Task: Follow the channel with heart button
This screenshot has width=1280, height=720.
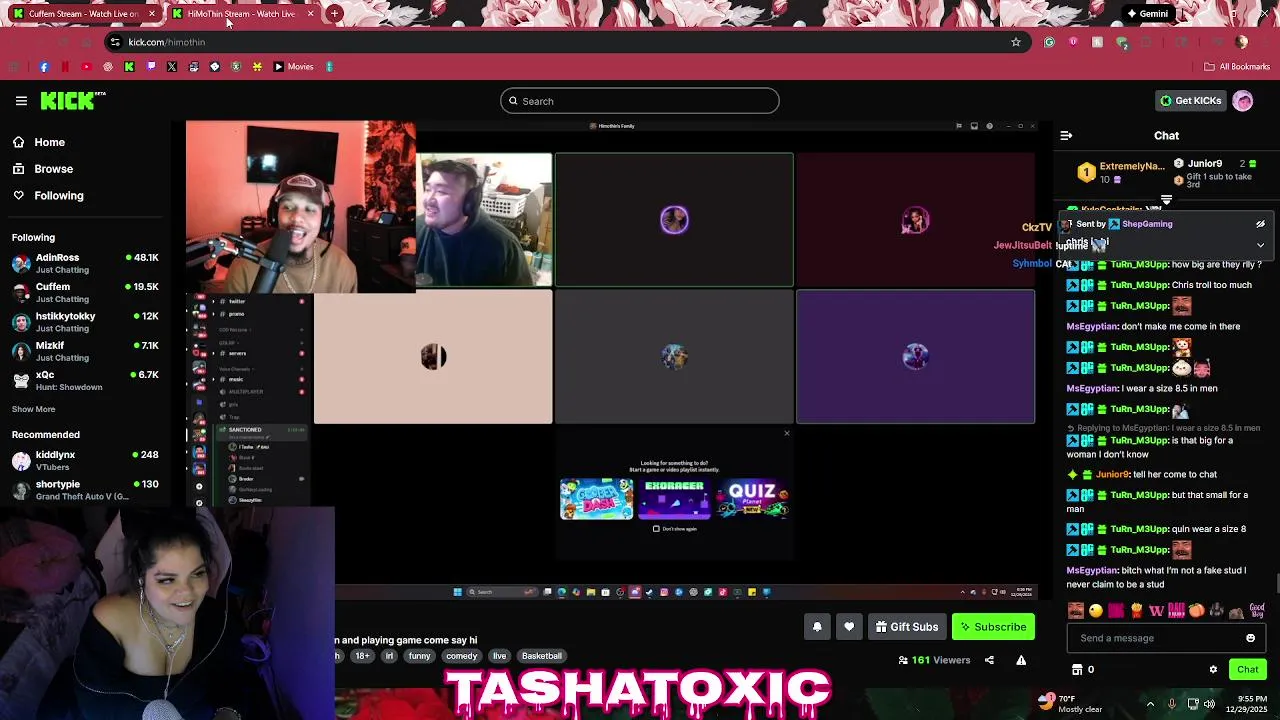Action: pyautogui.click(x=849, y=627)
